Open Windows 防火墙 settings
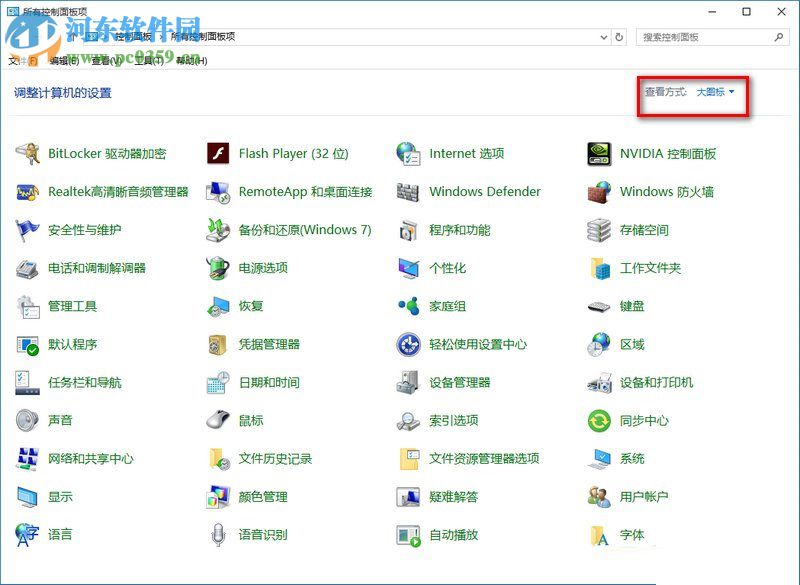The height and width of the screenshot is (585, 800). pos(664,191)
